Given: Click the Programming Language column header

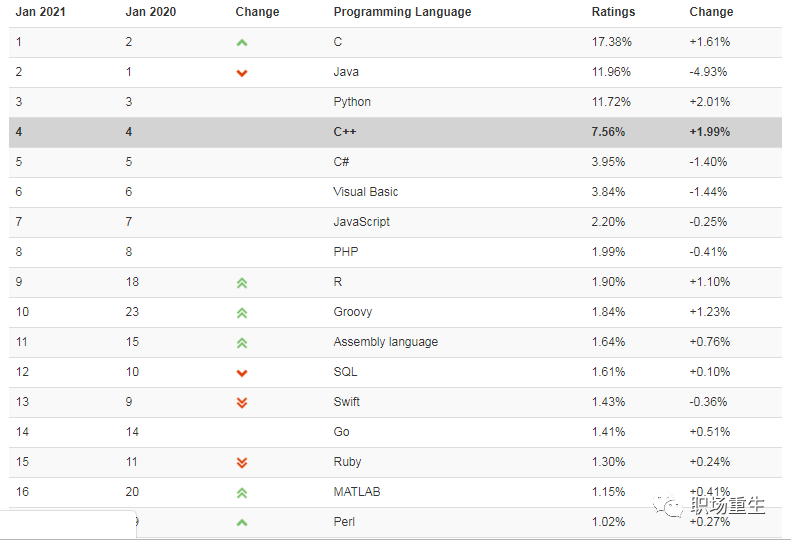Looking at the screenshot, I should 402,12.
